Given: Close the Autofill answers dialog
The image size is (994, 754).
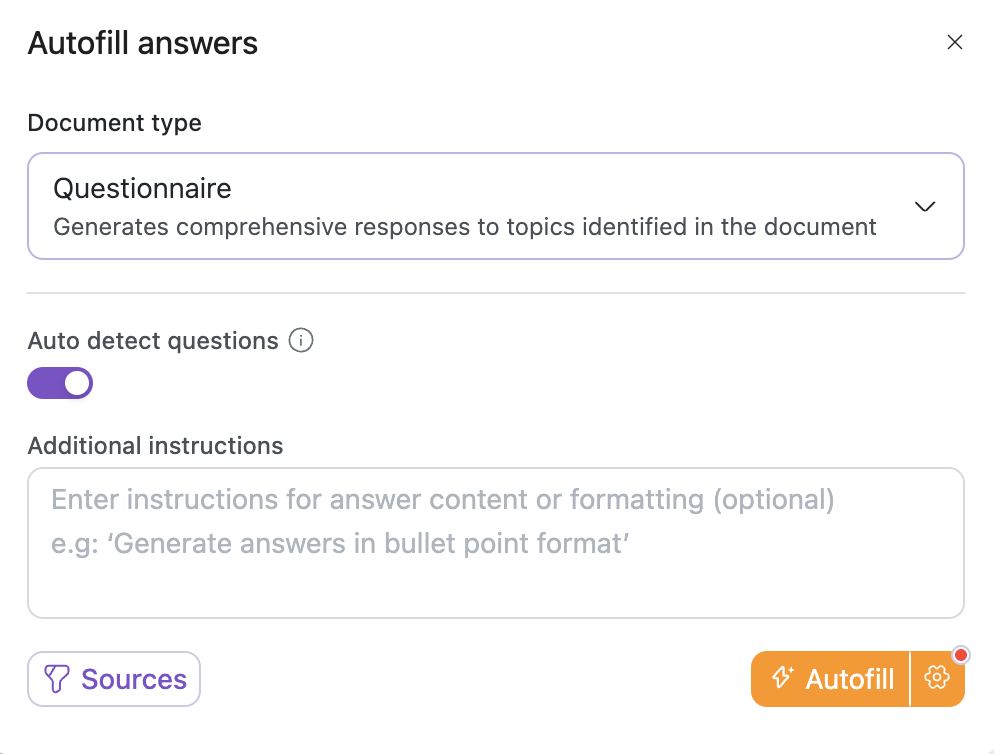Looking at the screenshot, I should (954, 42).
